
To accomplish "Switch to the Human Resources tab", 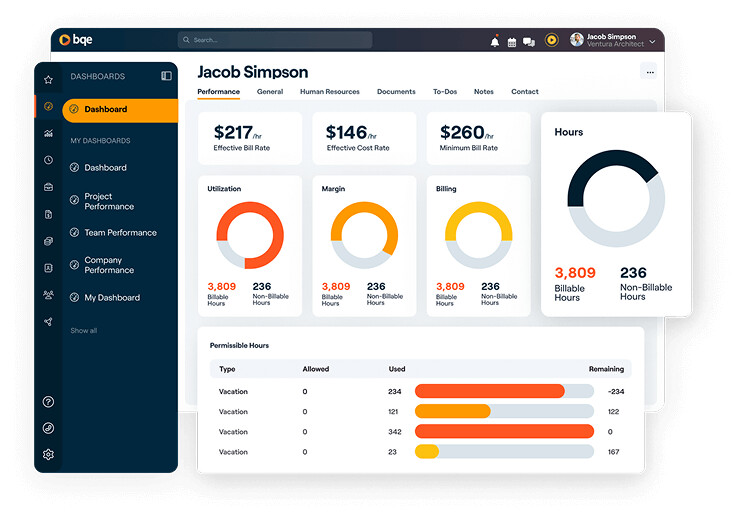I will 330,92.
